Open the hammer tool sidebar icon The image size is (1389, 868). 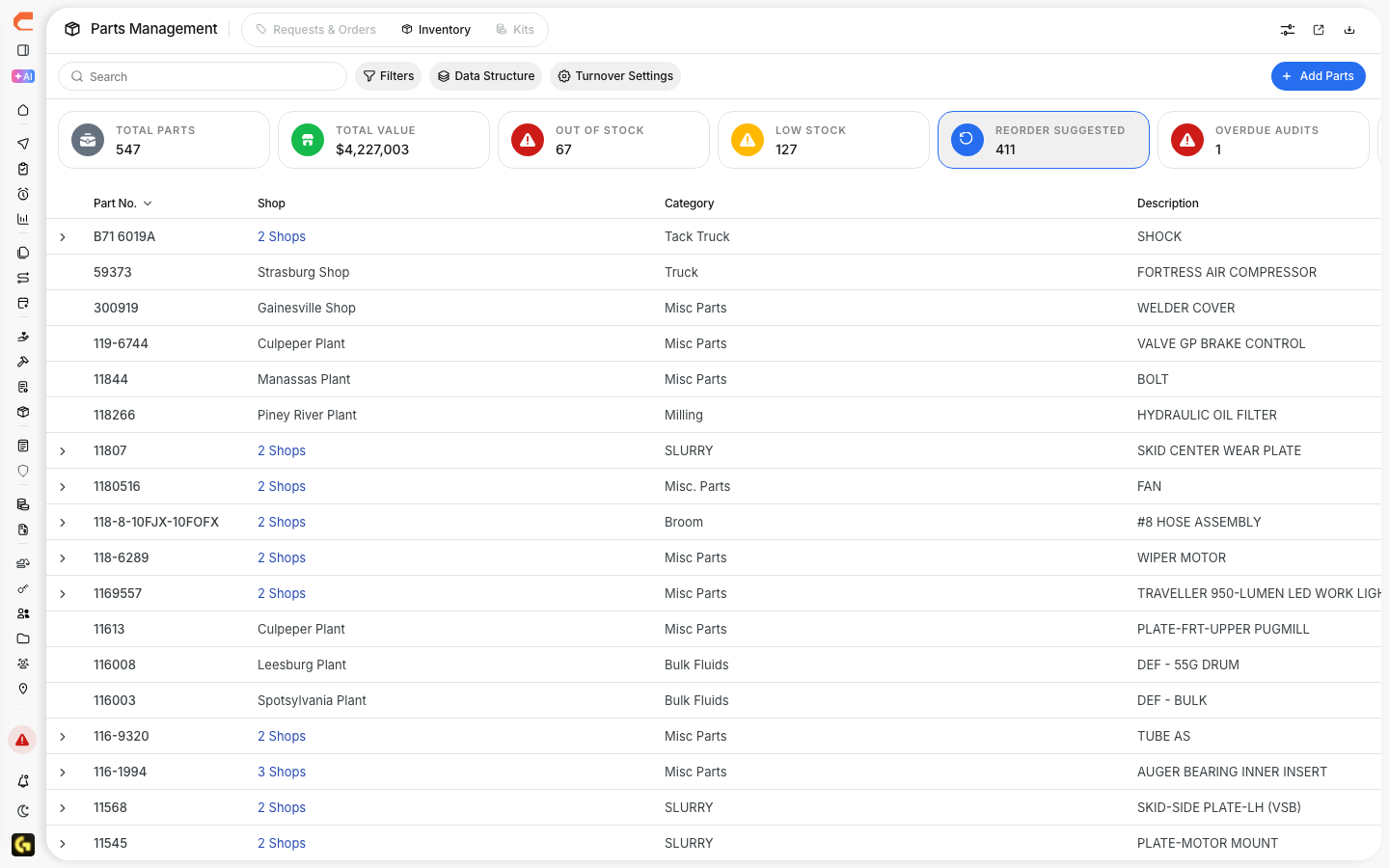[x=23, y=362]
